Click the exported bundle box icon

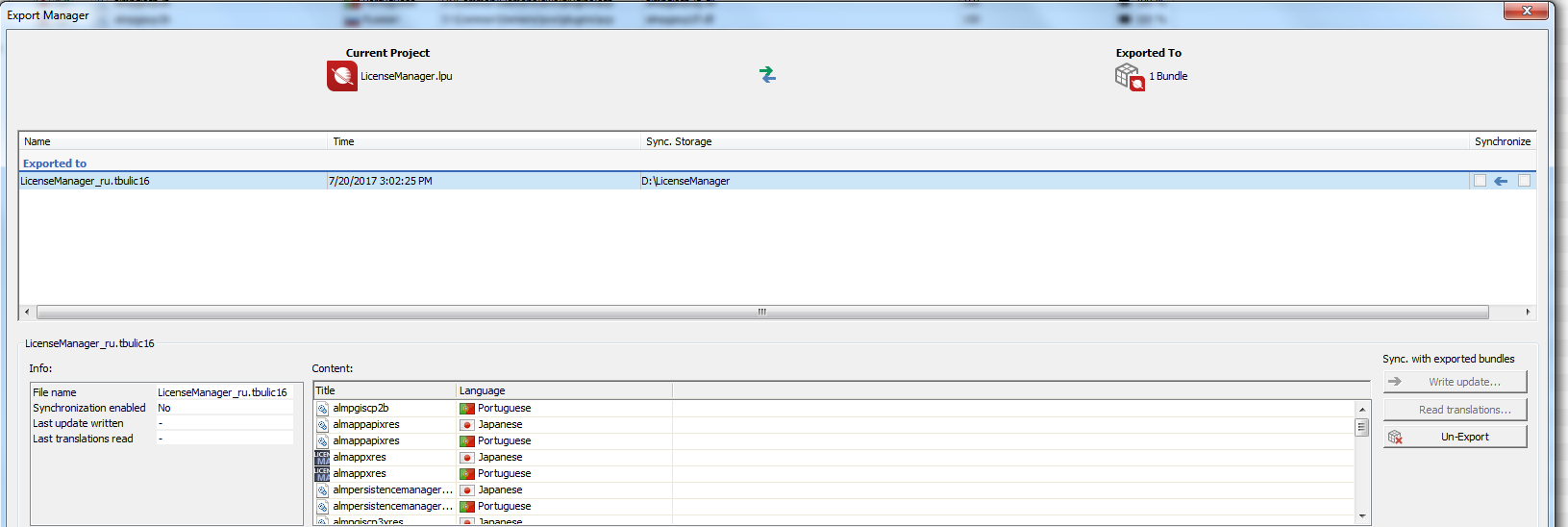pos(1130,77)
